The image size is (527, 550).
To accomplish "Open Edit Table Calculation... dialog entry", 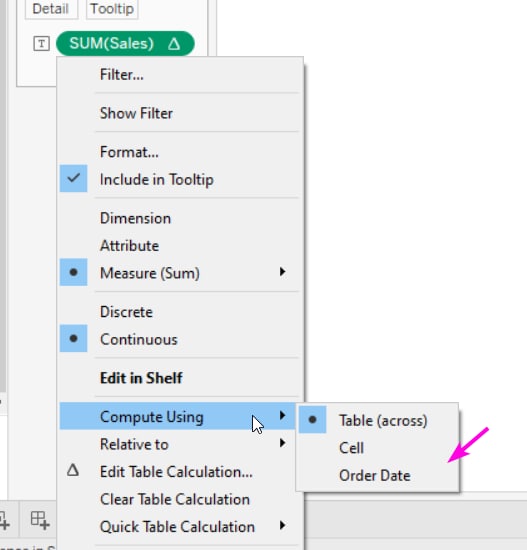I will 179,471.
